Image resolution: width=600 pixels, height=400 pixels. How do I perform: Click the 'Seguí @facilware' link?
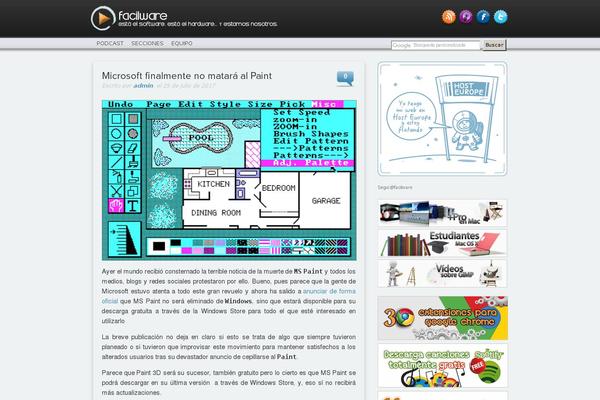pyautogui.click(x=395, y=188)
